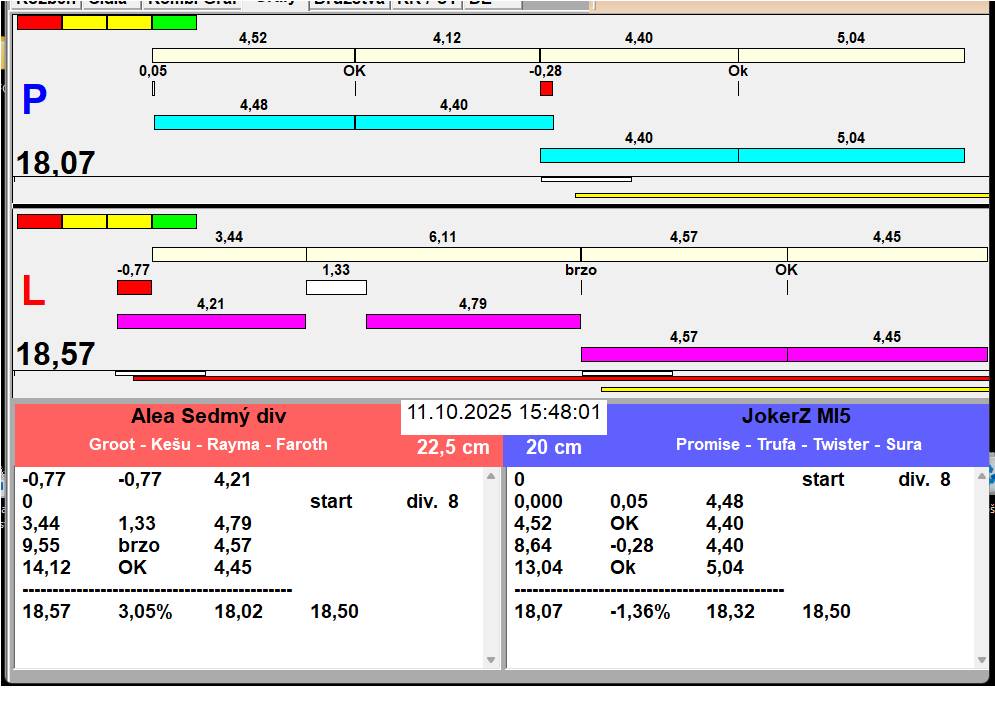Click the green start light in lane L
Viewport: 995px width, 716px height.
[x=175, y=222]
